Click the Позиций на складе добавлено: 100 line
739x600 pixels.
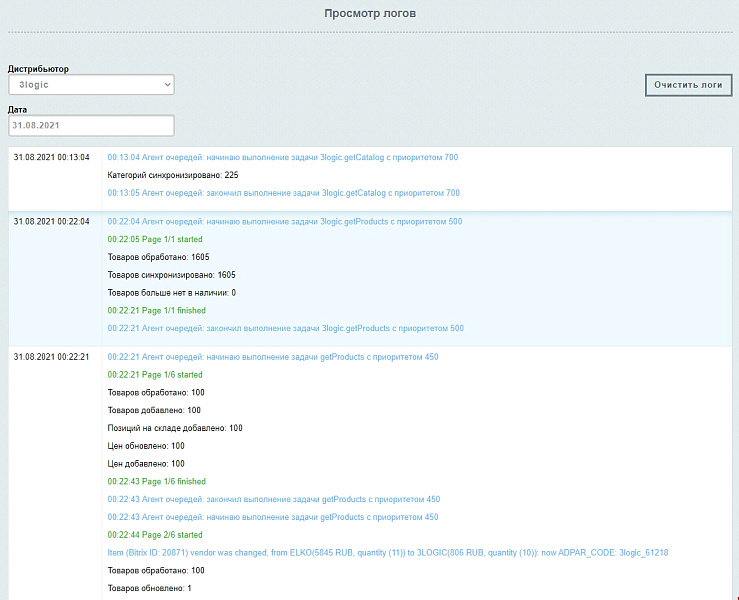click(175, 428)
